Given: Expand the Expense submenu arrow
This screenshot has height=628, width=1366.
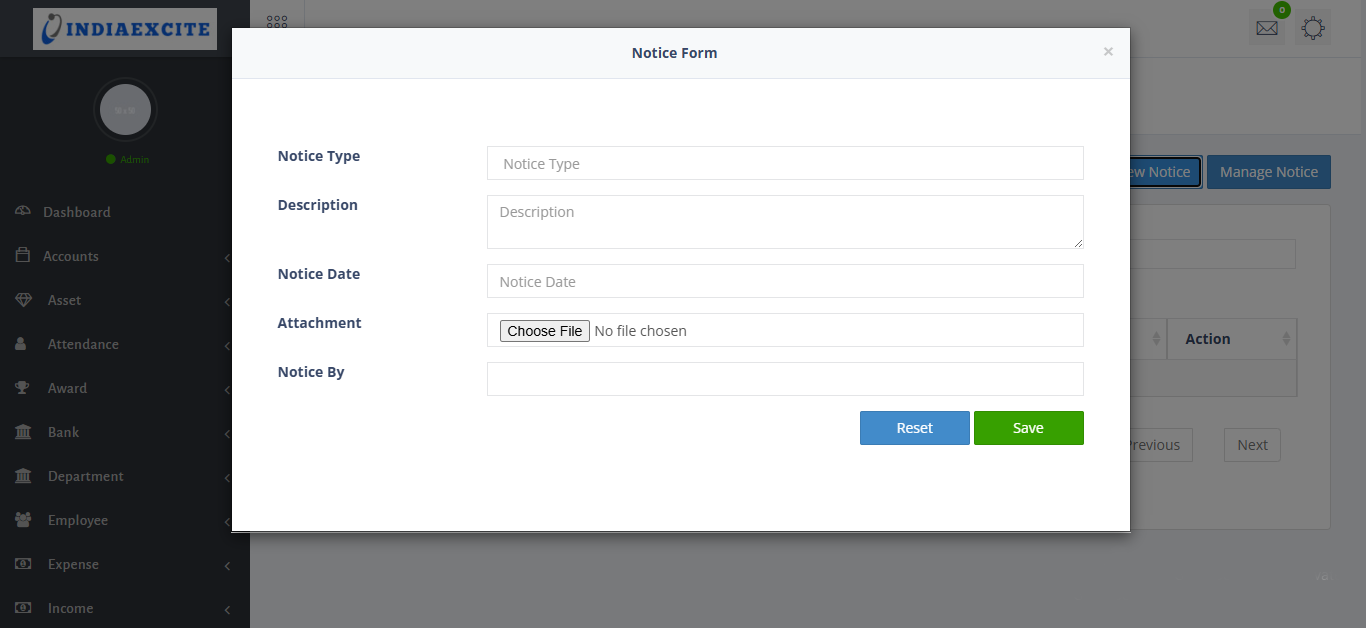Looking at the screenshot, I should pyautogui.click(x=228, y=566).
